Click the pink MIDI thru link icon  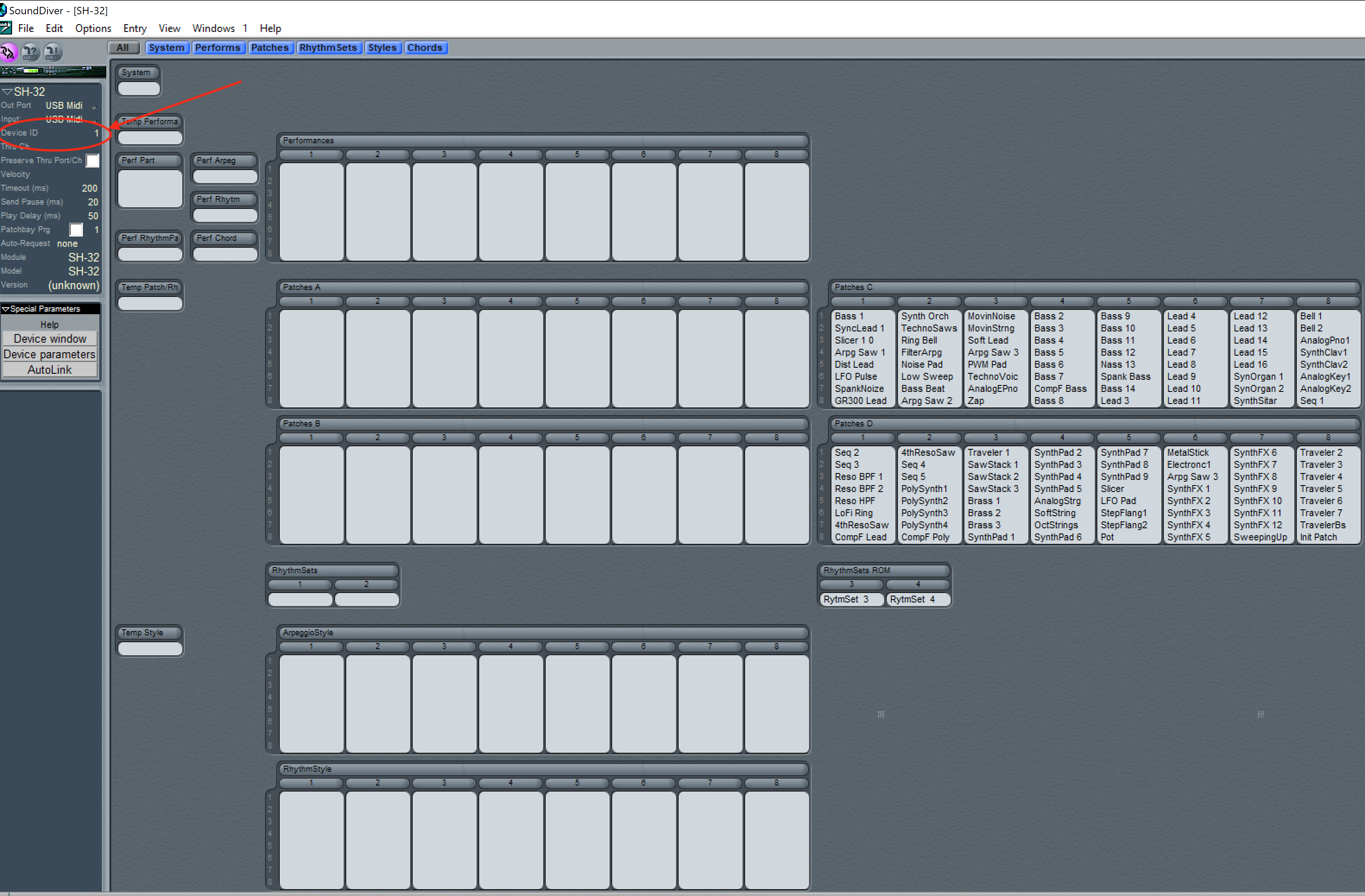pos(8,53)
